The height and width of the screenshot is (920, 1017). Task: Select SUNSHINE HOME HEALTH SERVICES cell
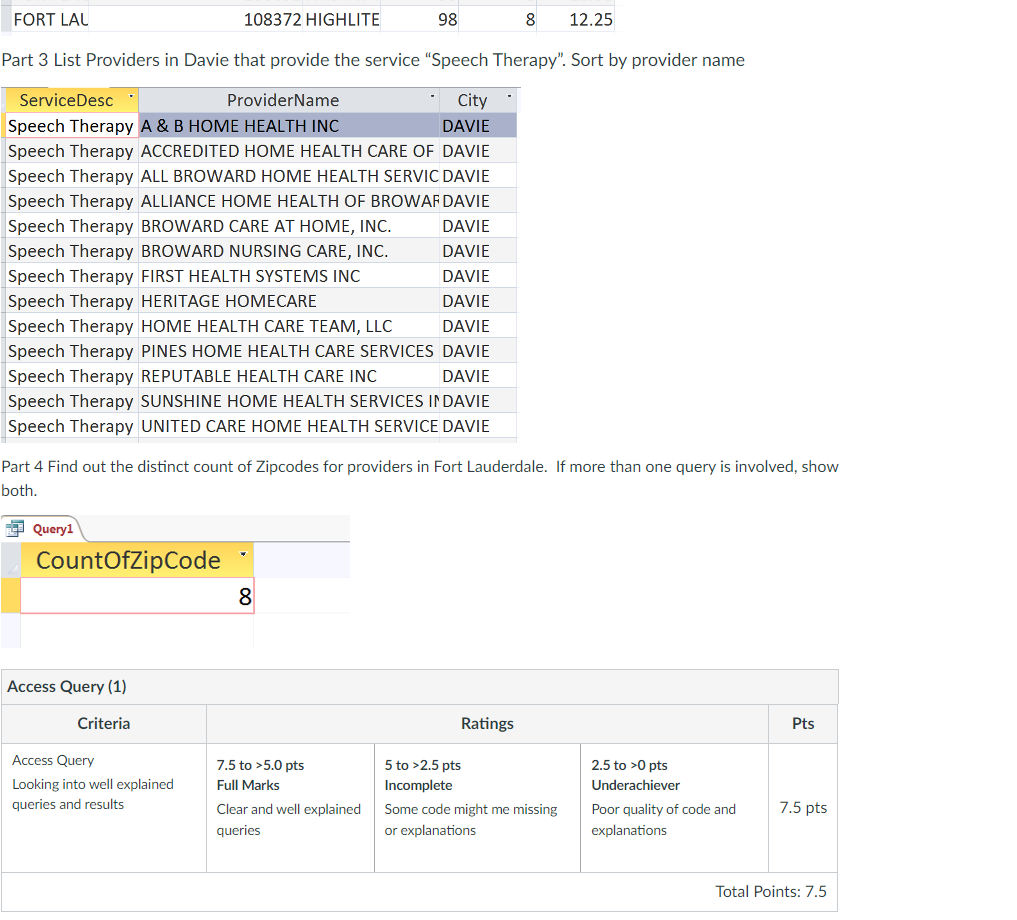coord(289,401)
